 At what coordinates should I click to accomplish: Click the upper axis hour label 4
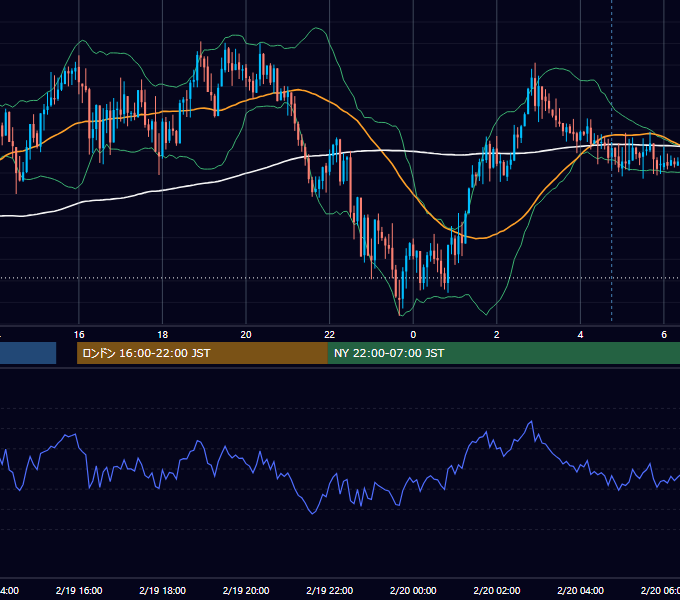point(580,335)
